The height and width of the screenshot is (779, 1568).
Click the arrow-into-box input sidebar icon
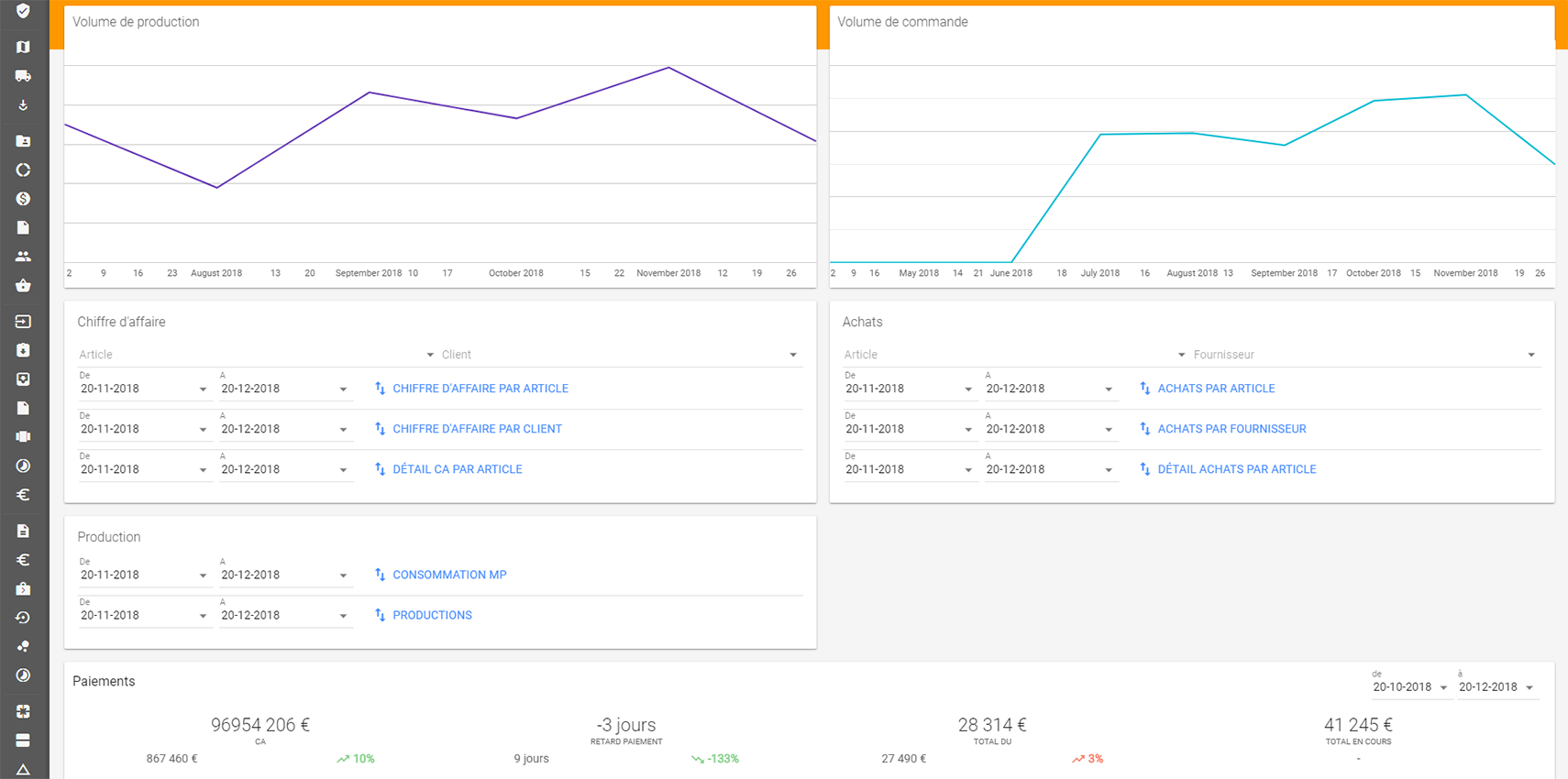point(23,322)
